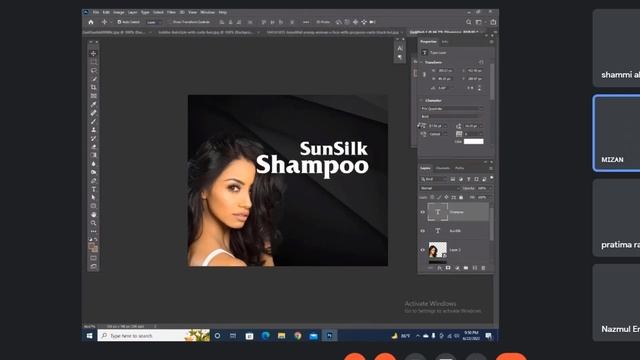Select the Gradient tool
The width and height of the screenshot is (640, 360).
[93, 155]
